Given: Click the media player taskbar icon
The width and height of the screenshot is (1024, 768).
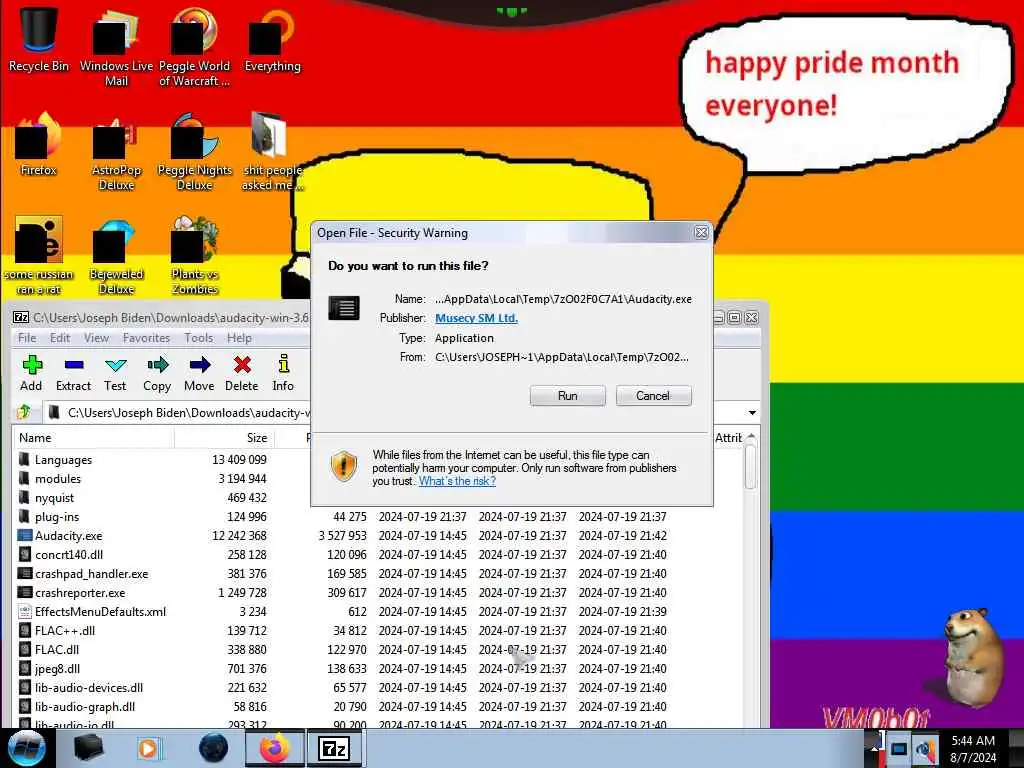Looking at the screenshot, I should tap(149, 748).
